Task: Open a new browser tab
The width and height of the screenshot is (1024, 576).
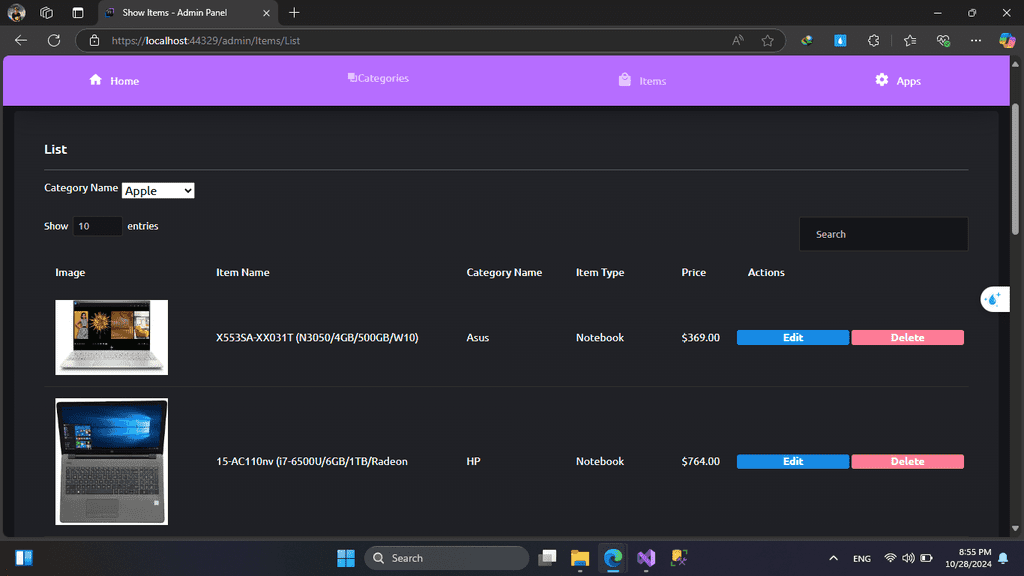Action: [x=295, y=12]
